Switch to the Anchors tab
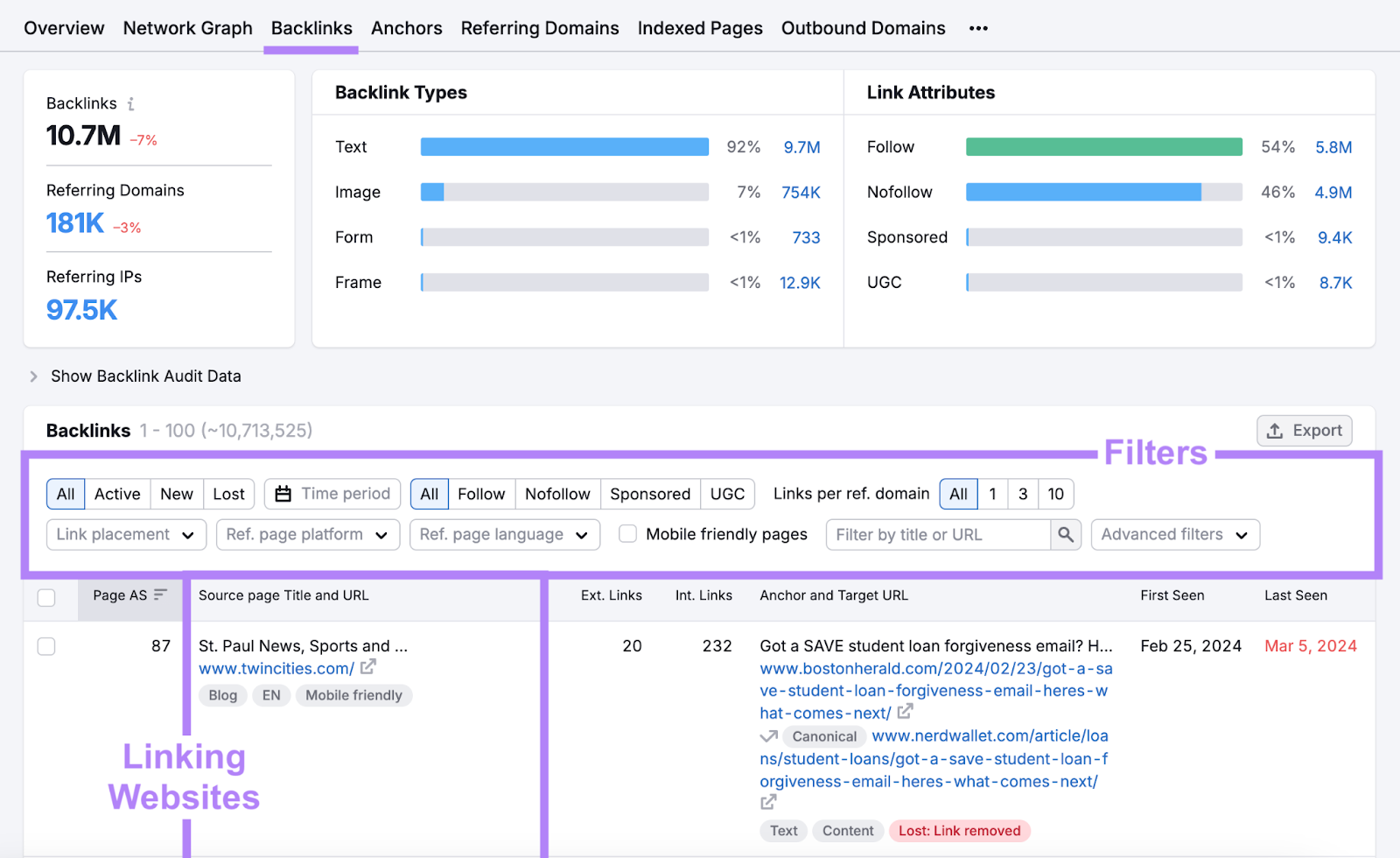This screenshot has height=858, width=1400. click(406, 27)
